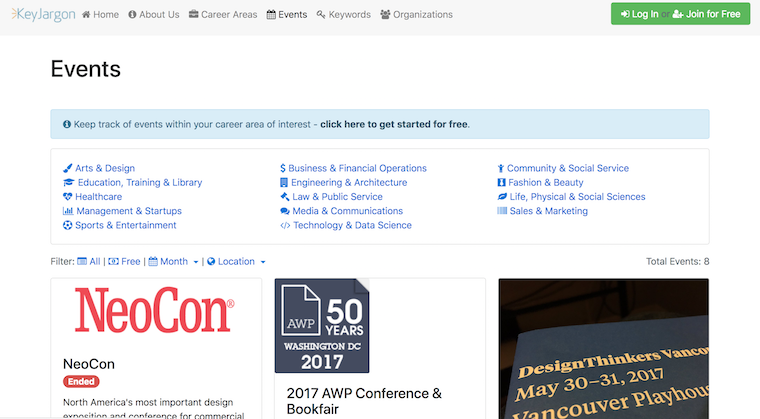The height and width of the screenshot is (419, 760).
Task: Click the About Us info icon
Action: pyautogui.click(x=132, y=15)
